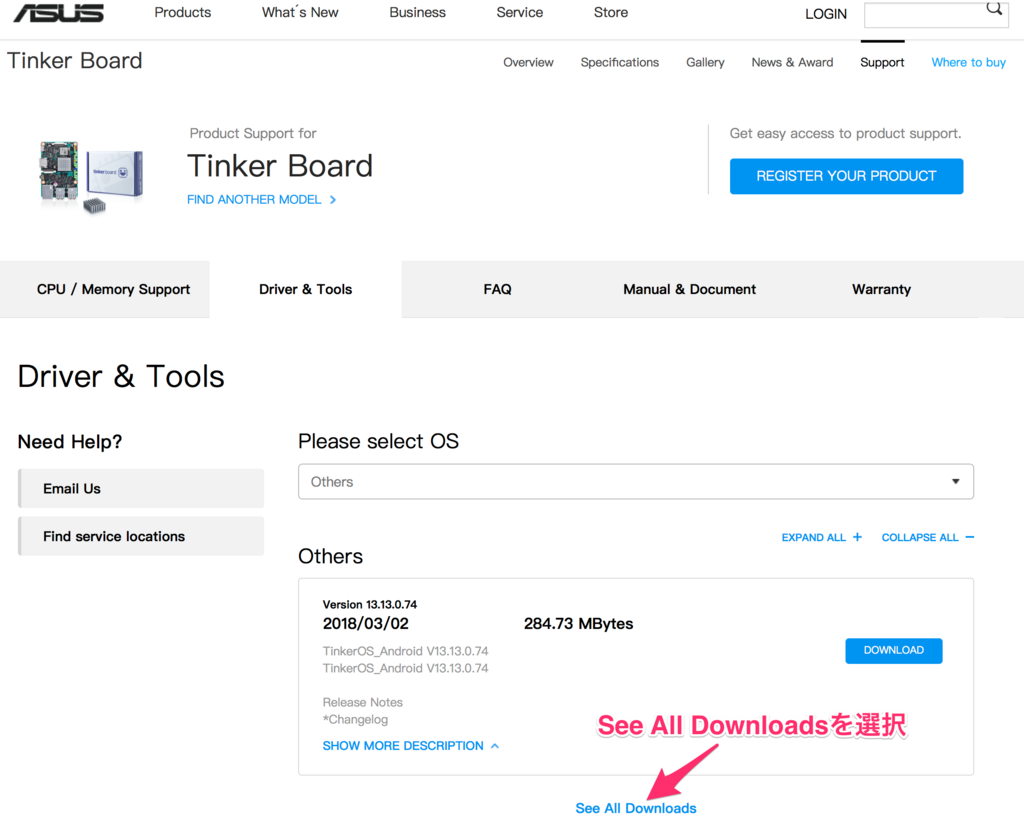The image size is (1024, 819).
Task: Click the ASUS logo
Action: [59, 12]
